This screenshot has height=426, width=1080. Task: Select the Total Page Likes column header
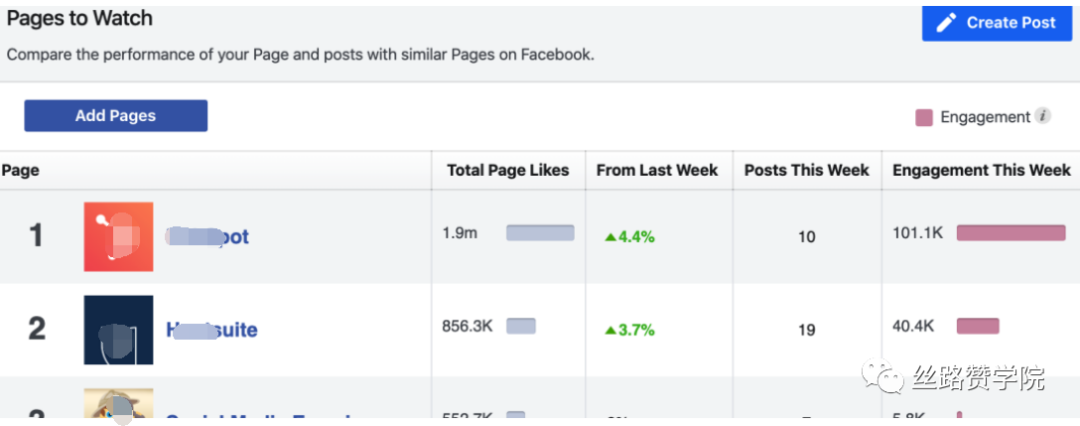pyautogui.click(x=508, y=170)
